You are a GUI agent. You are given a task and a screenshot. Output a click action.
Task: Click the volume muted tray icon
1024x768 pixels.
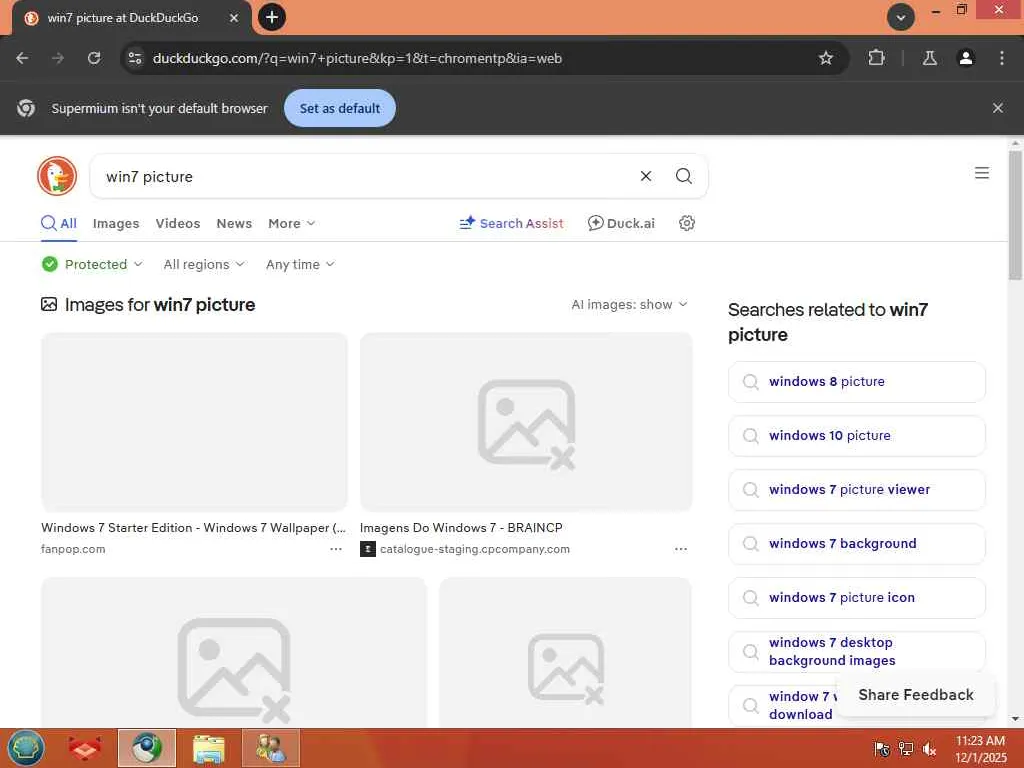click(929, 748)
